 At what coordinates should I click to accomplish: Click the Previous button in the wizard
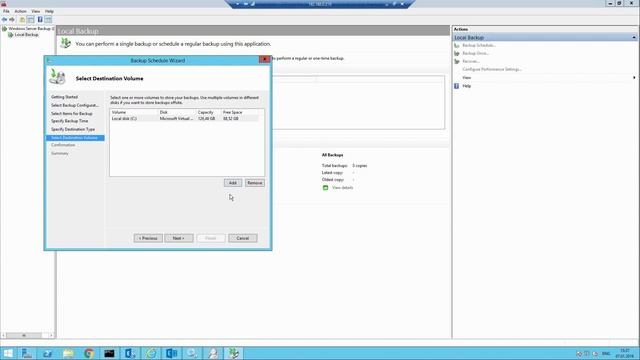[148, 238]
